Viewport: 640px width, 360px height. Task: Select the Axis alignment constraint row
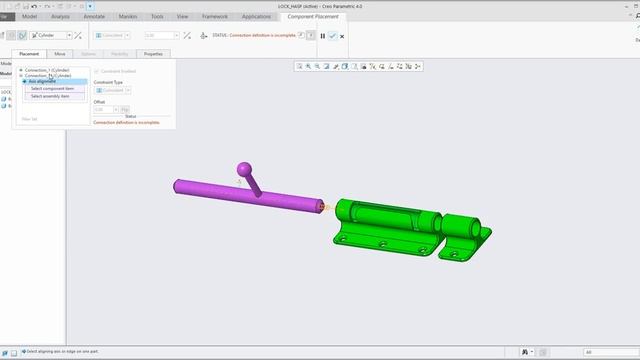55,82
